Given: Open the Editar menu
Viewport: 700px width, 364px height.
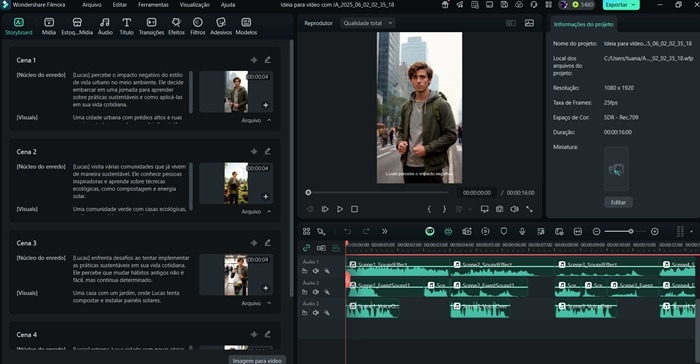Looking at the screenshot, I should (x=120, y=5).
